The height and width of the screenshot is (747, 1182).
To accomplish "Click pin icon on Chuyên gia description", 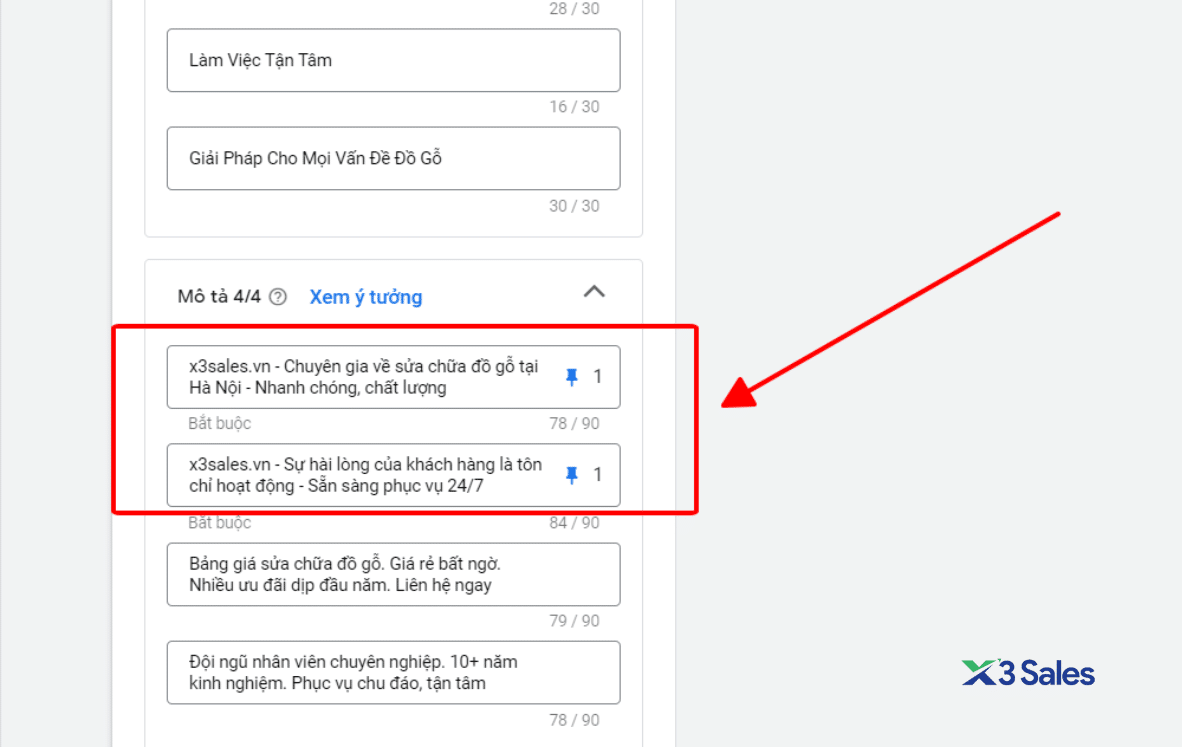I will pyautogui.click(x=572, y=377).
